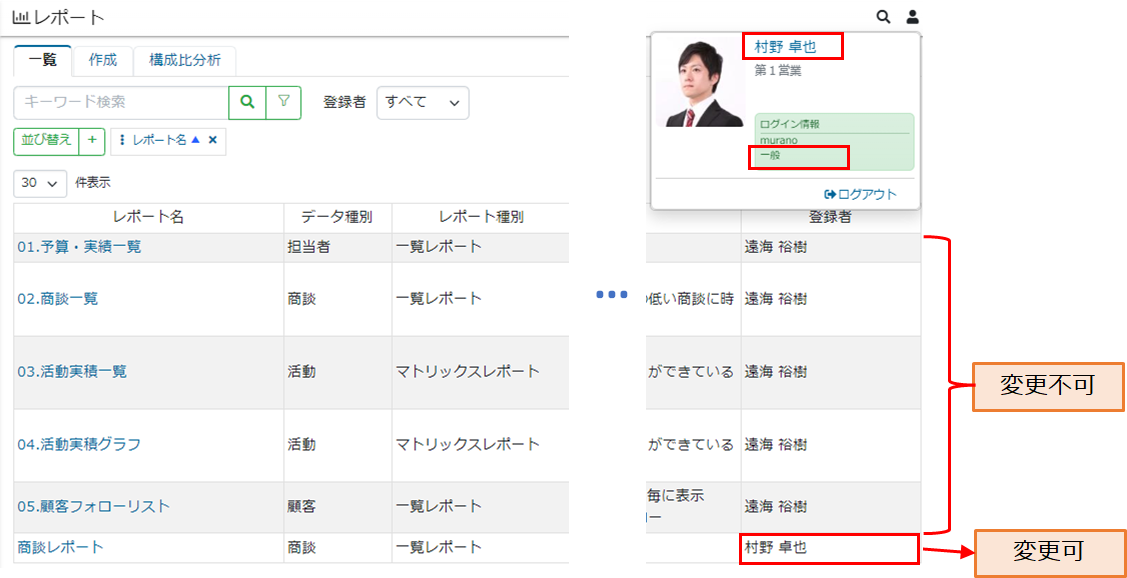
Task: Click the 一般 role text in profile popup
Action: (x=770, y=155)
